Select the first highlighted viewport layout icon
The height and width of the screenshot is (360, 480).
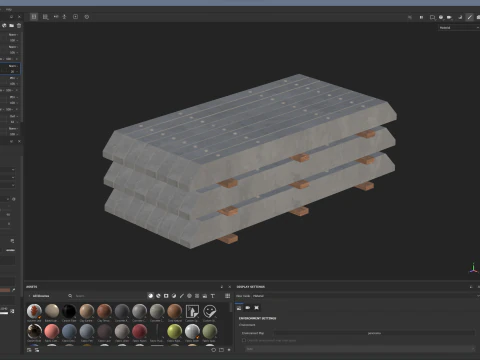[x=34, y=17]
